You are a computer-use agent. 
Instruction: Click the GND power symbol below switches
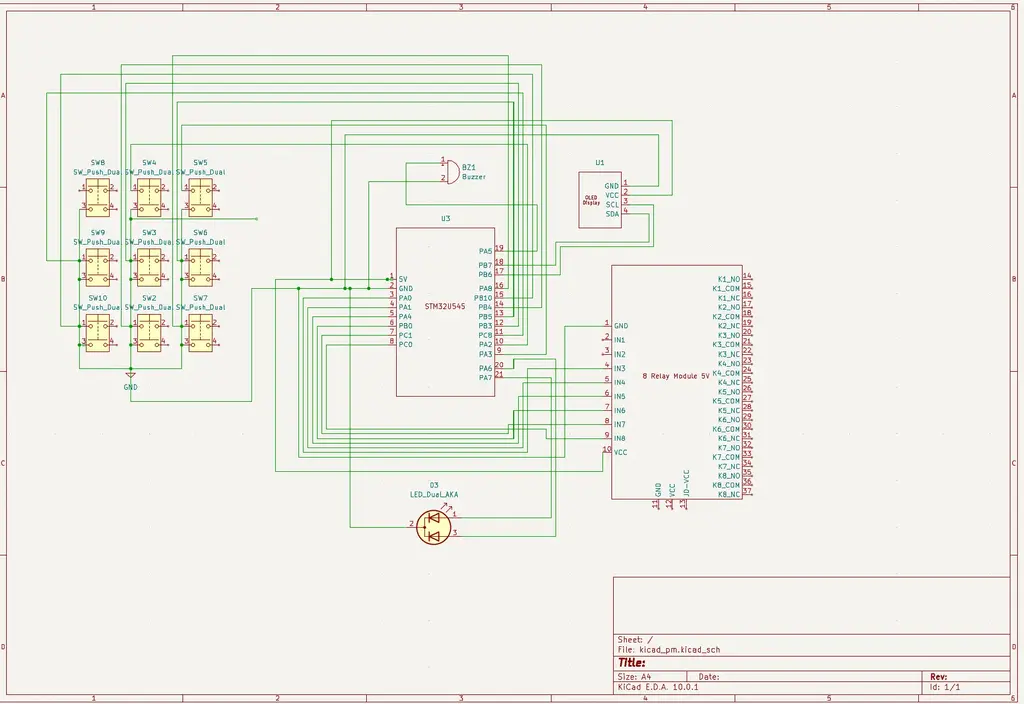point(131,376)
